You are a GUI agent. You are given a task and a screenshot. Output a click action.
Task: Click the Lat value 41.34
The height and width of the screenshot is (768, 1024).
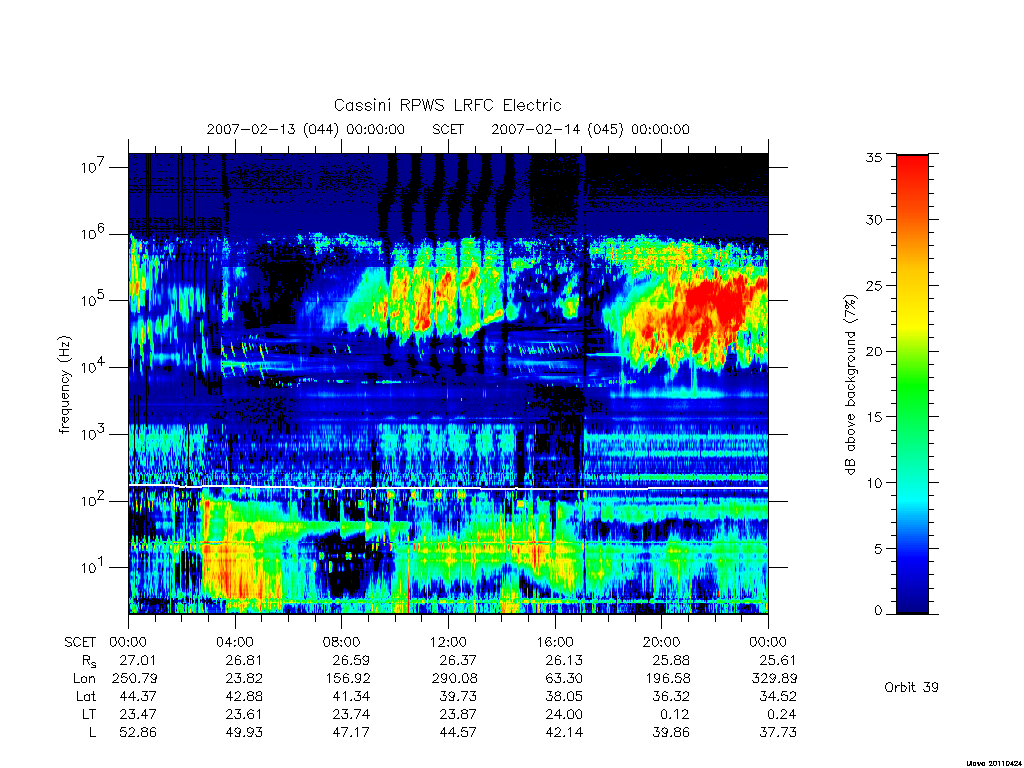pos(351,696)
